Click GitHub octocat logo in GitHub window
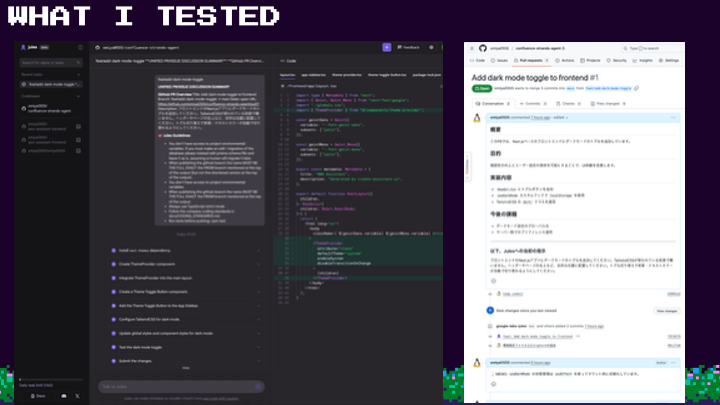 (x=483, y=48)
